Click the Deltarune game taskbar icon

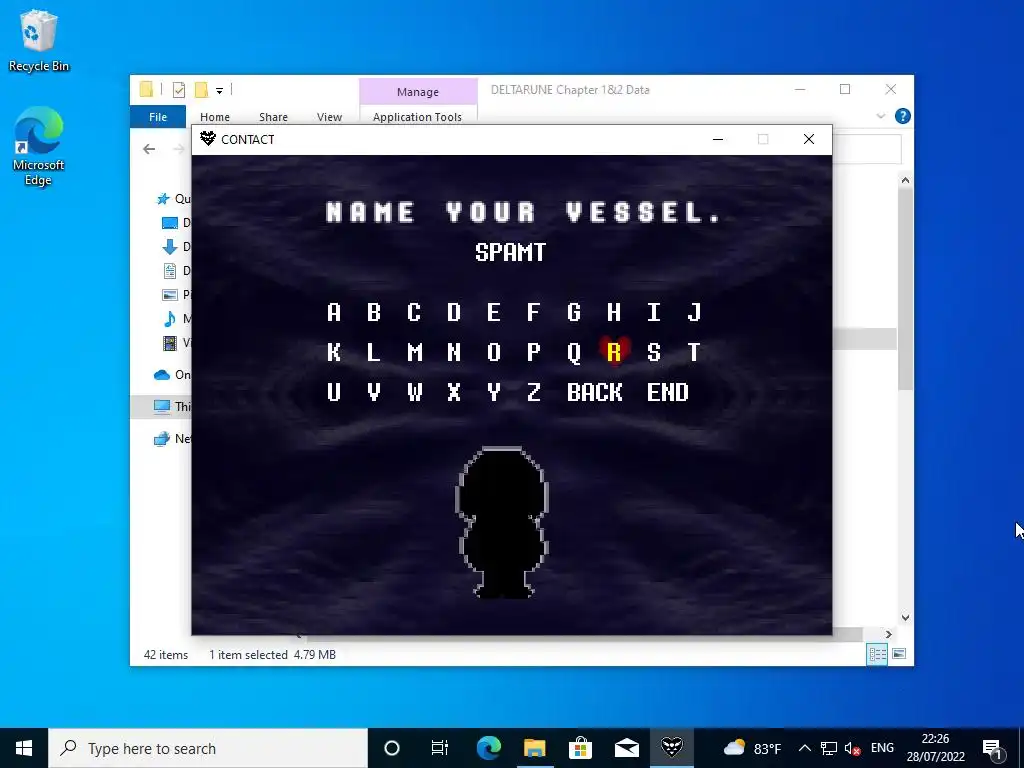click(x=671, y=748)
